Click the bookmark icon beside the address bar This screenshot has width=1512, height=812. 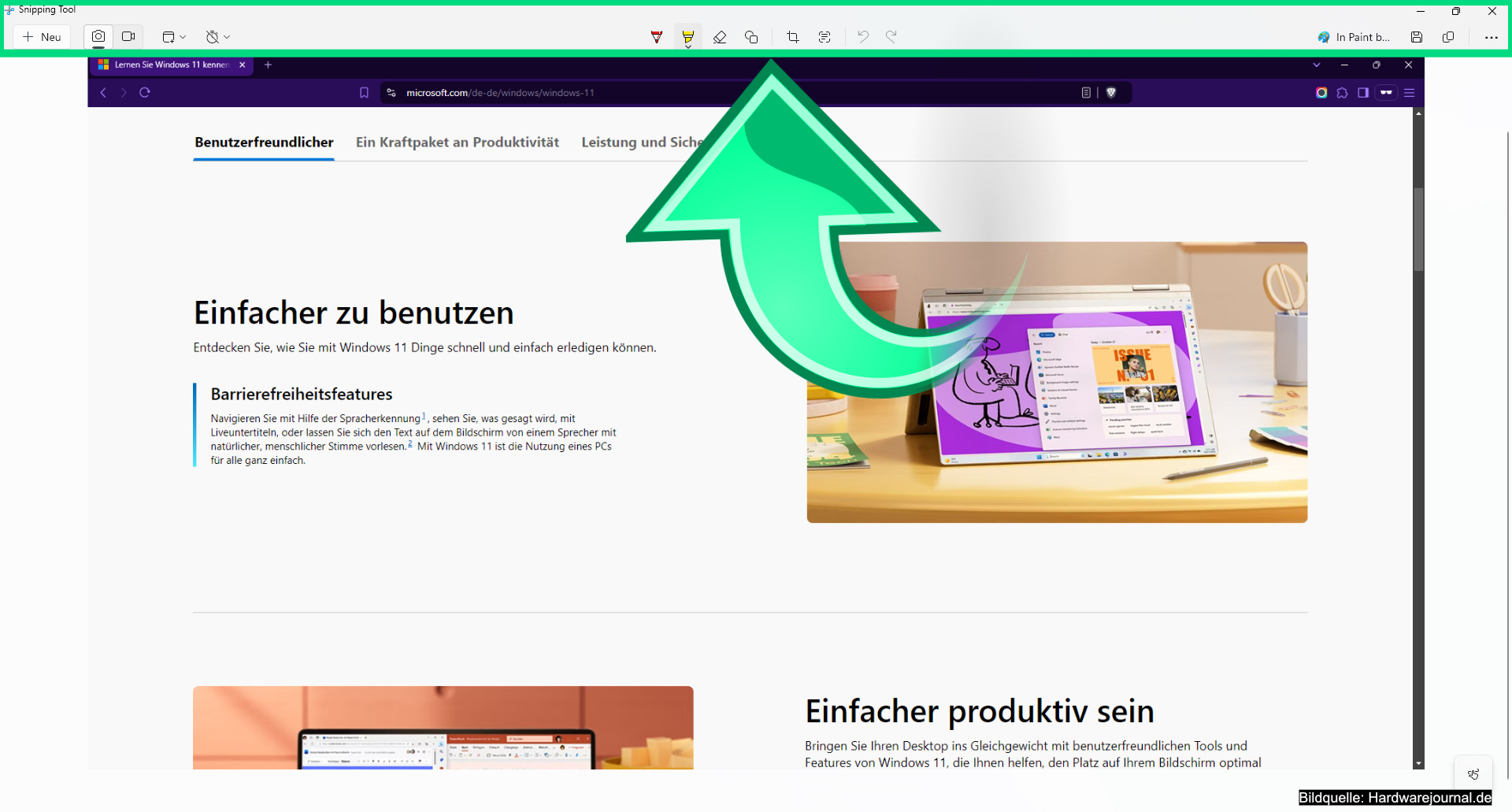pyautogui.click(x=364, y=93)
